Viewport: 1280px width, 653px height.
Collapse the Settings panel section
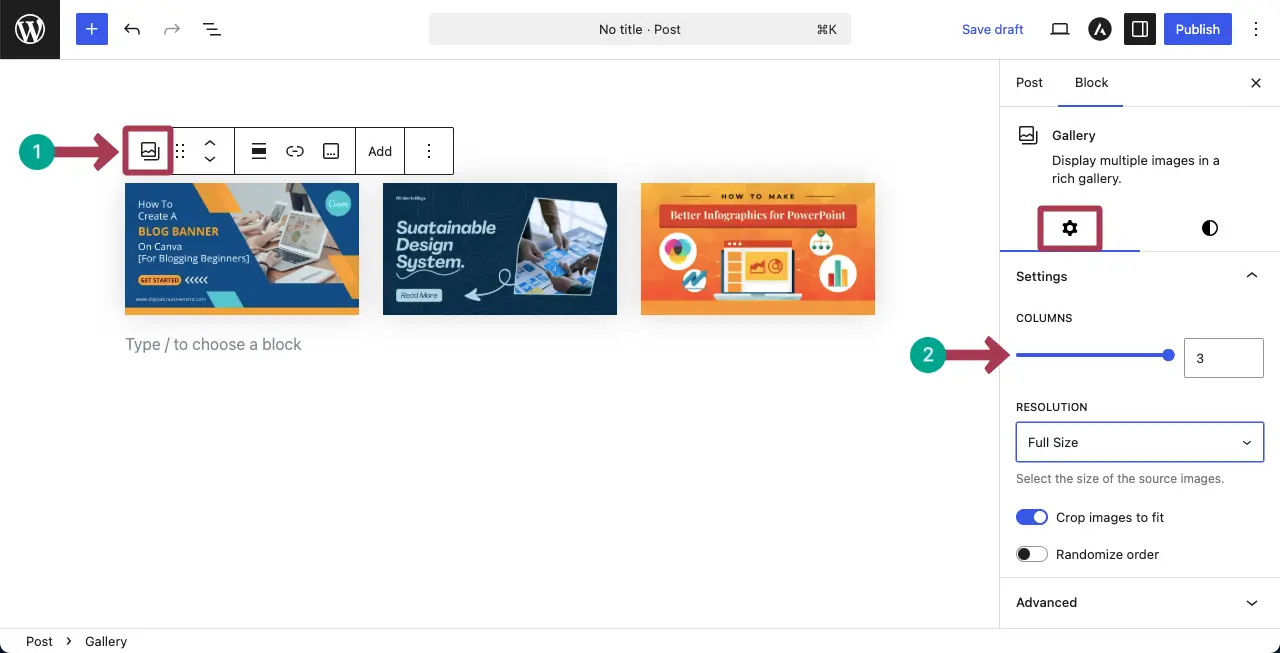click(1251, 276)
